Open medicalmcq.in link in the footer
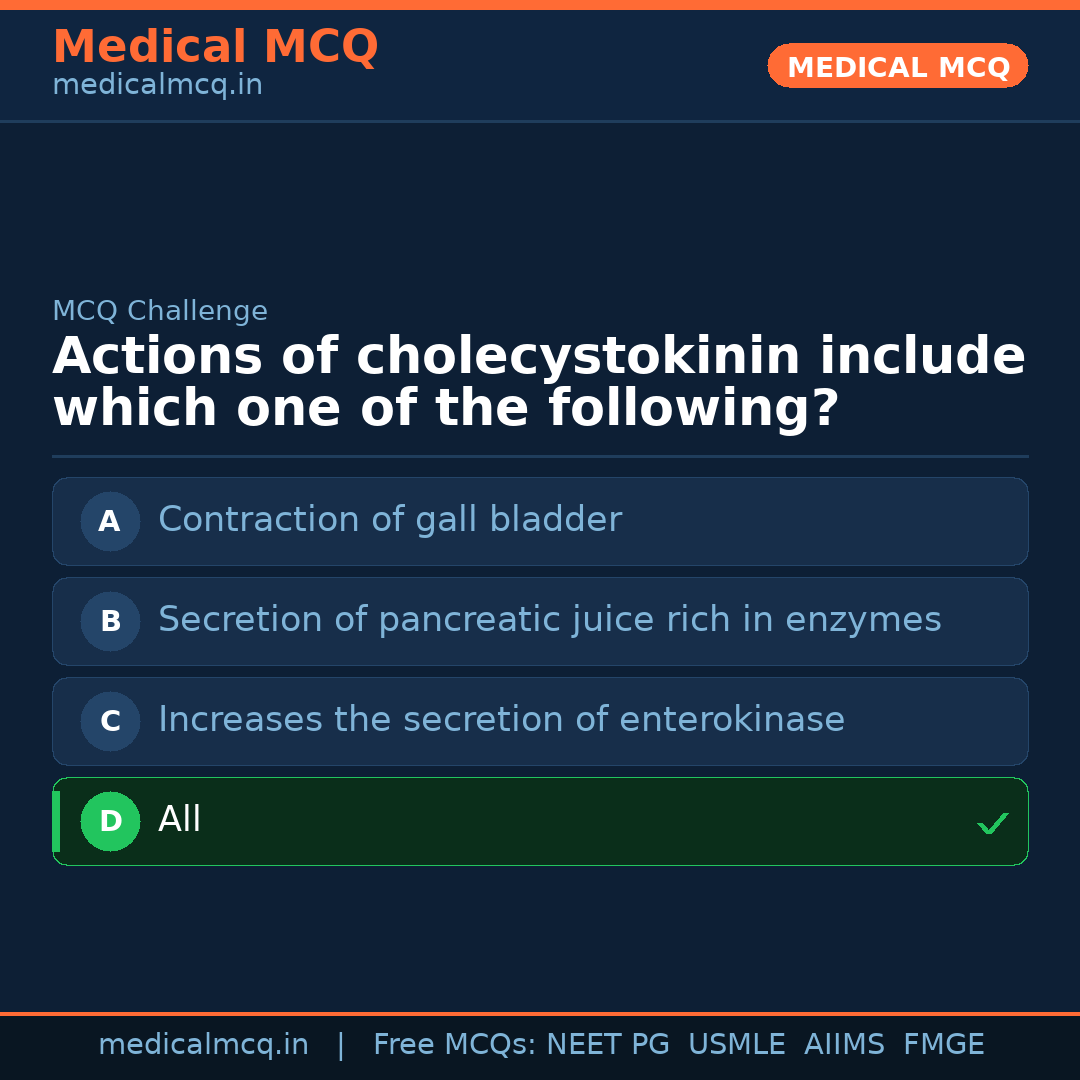The image size is (1080, 1080). click(x=203, y=1045)
